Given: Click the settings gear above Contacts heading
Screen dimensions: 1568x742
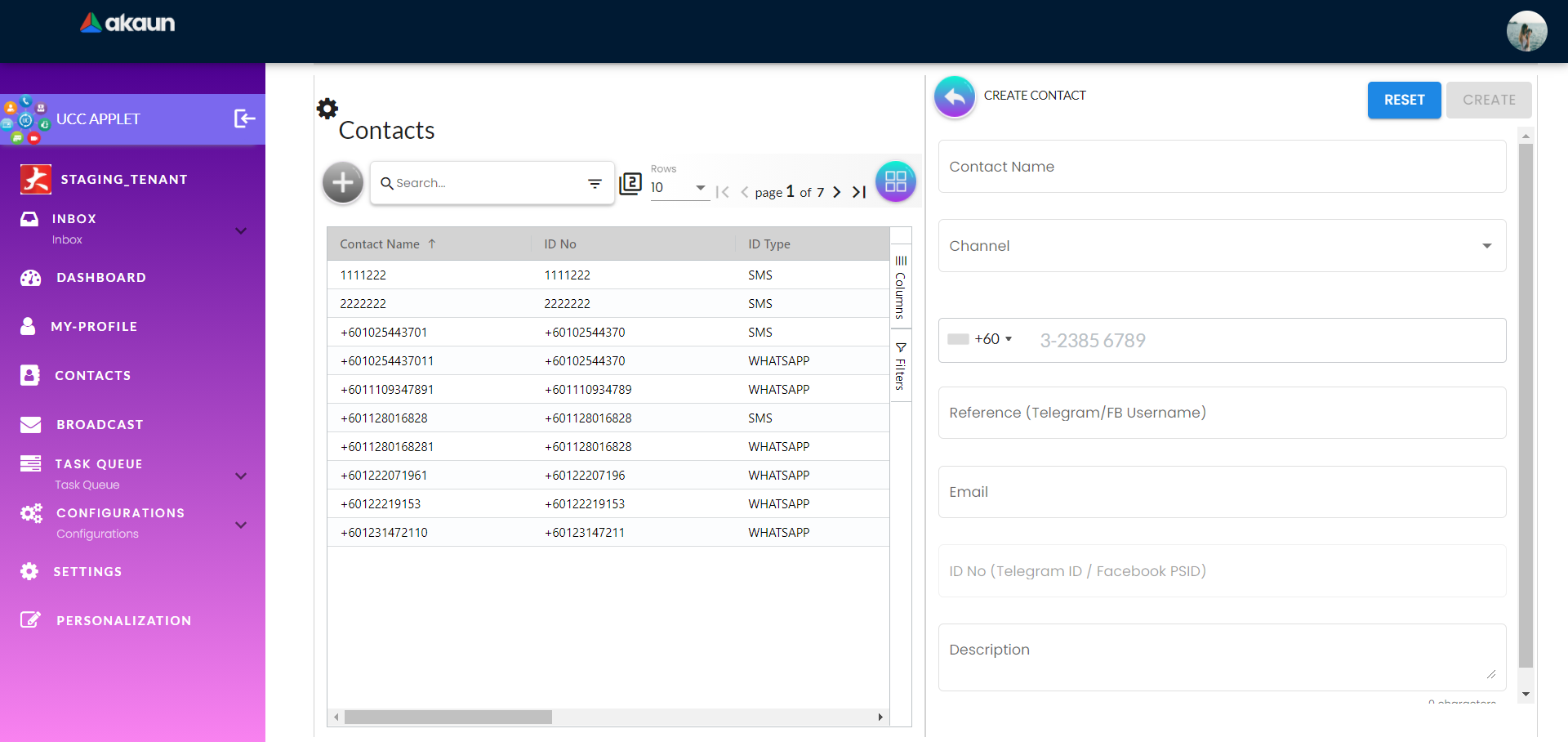Looking at the screenshot, I should (327, 109).
